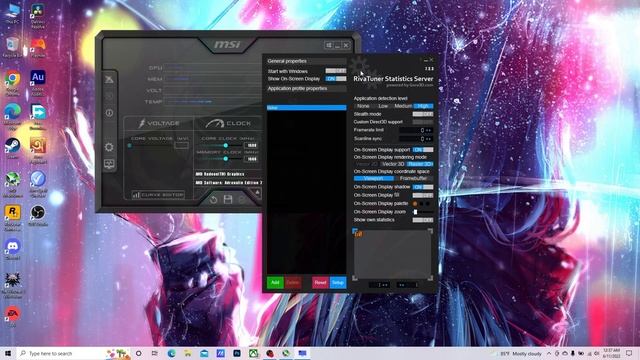640x360 pixels.
Task: Click the Kombustor icon in Afterburner sidebar
Action: tap(109, 79)
